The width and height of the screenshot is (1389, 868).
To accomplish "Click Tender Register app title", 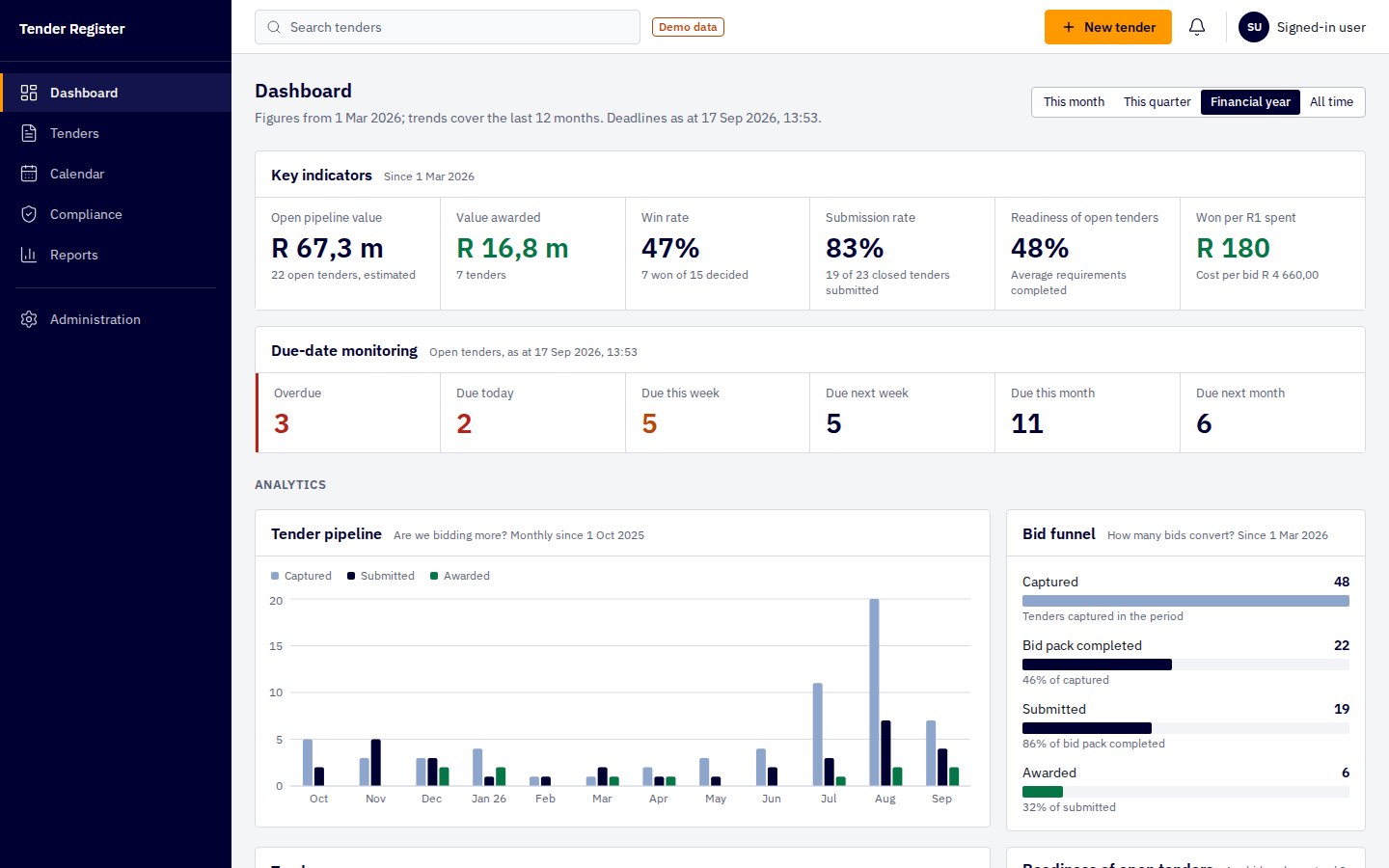I will (x=72, y=29).
